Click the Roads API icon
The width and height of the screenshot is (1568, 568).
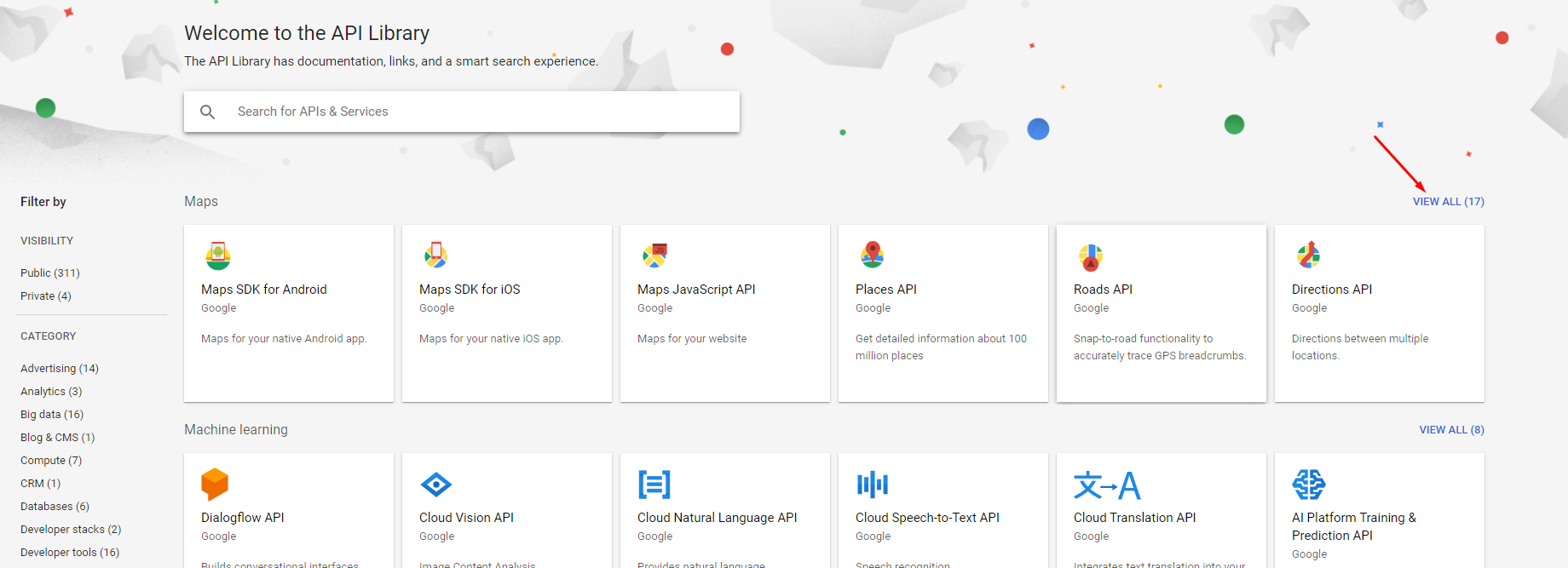click(1091, 256)
